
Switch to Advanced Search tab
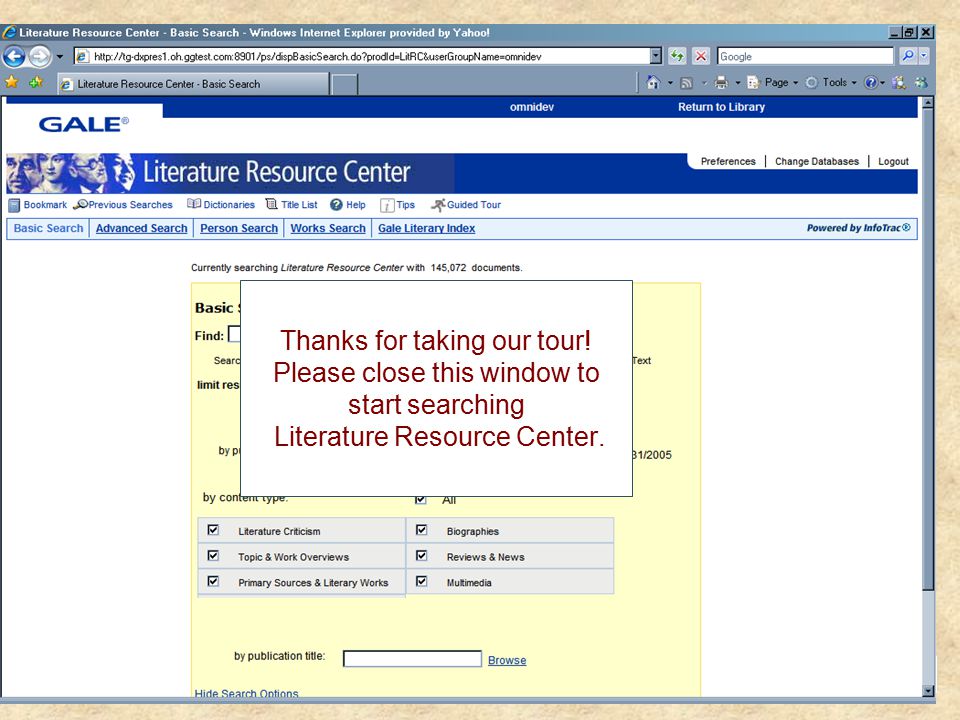(x=141, y=228)
